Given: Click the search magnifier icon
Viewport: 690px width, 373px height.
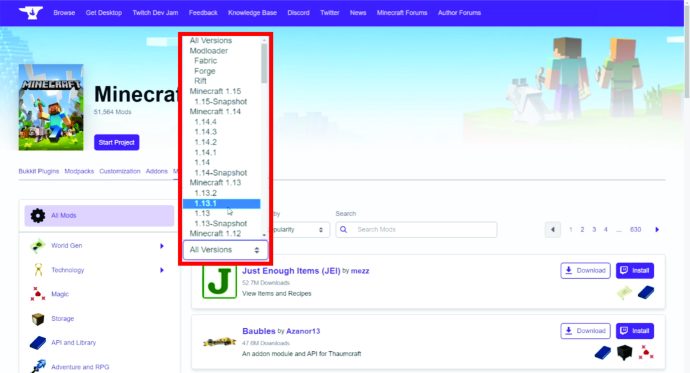Looking at the screenshot, I should point(344,230).
